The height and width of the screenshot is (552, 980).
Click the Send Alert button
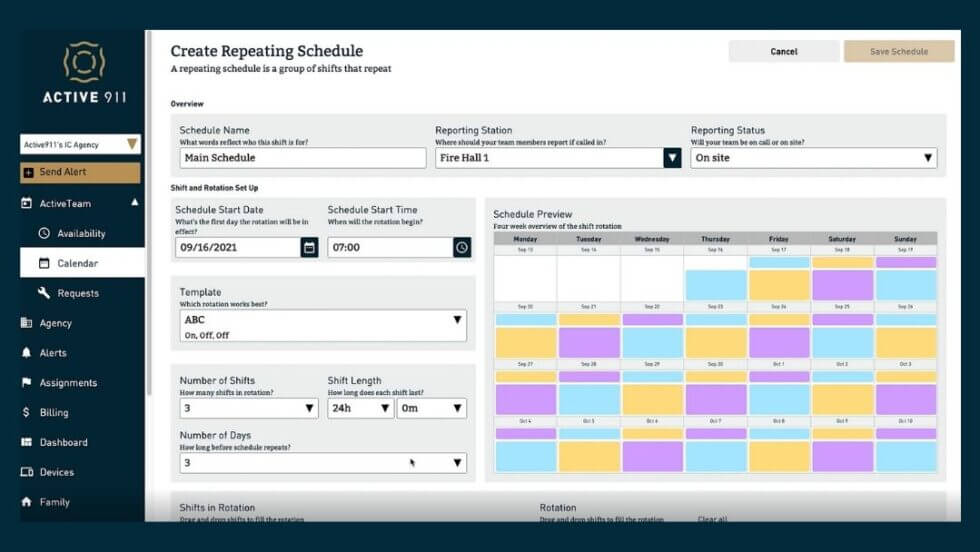click(x=80, y=172)
